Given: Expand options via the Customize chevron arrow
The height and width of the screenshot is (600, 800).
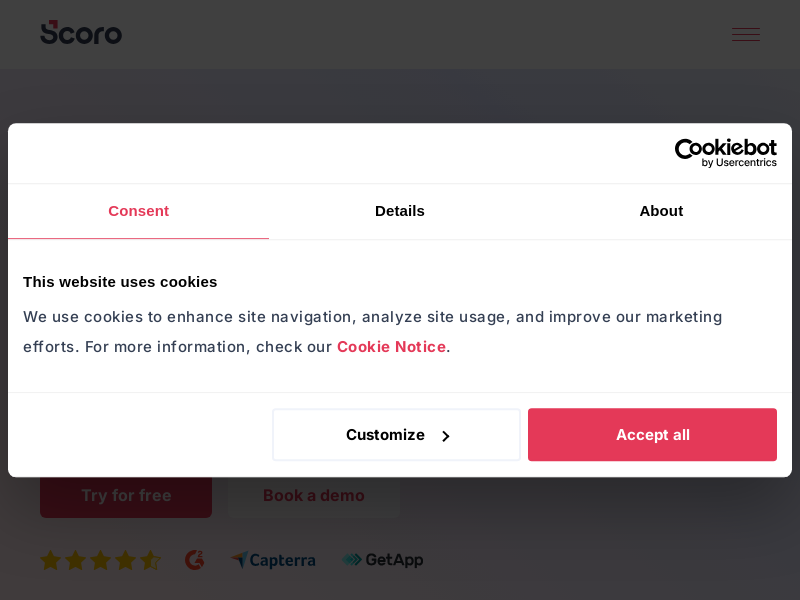Looking at the screenshot, I should [446, 436].
